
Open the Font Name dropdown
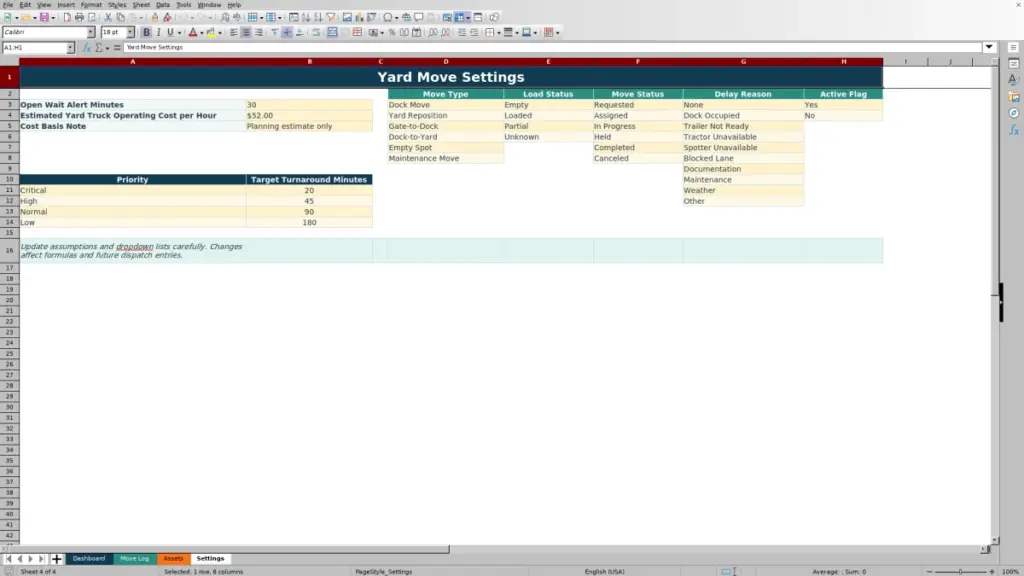click(90, 32)
